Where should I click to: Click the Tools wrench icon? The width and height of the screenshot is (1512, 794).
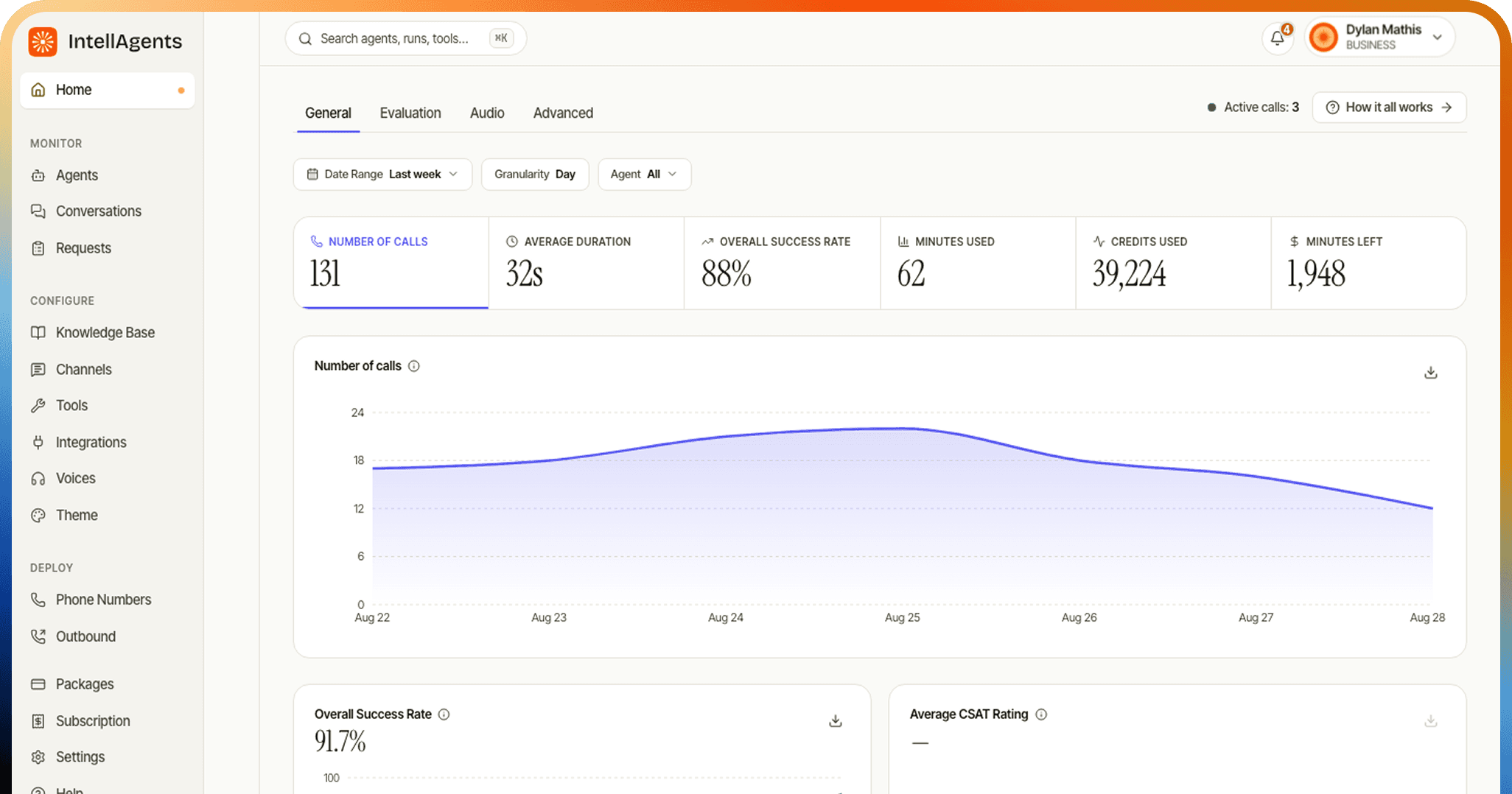pos(38,405)
